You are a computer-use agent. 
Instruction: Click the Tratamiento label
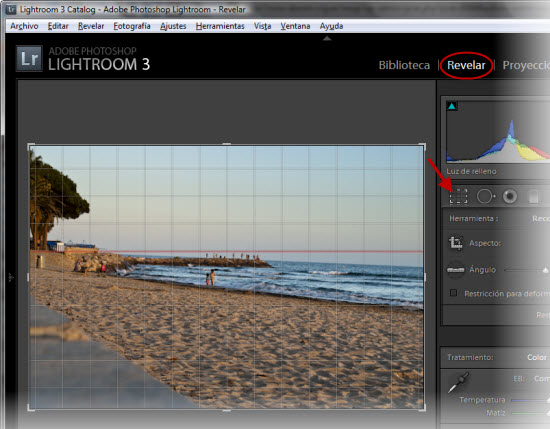pyautogui.click(x=470, y=357)
